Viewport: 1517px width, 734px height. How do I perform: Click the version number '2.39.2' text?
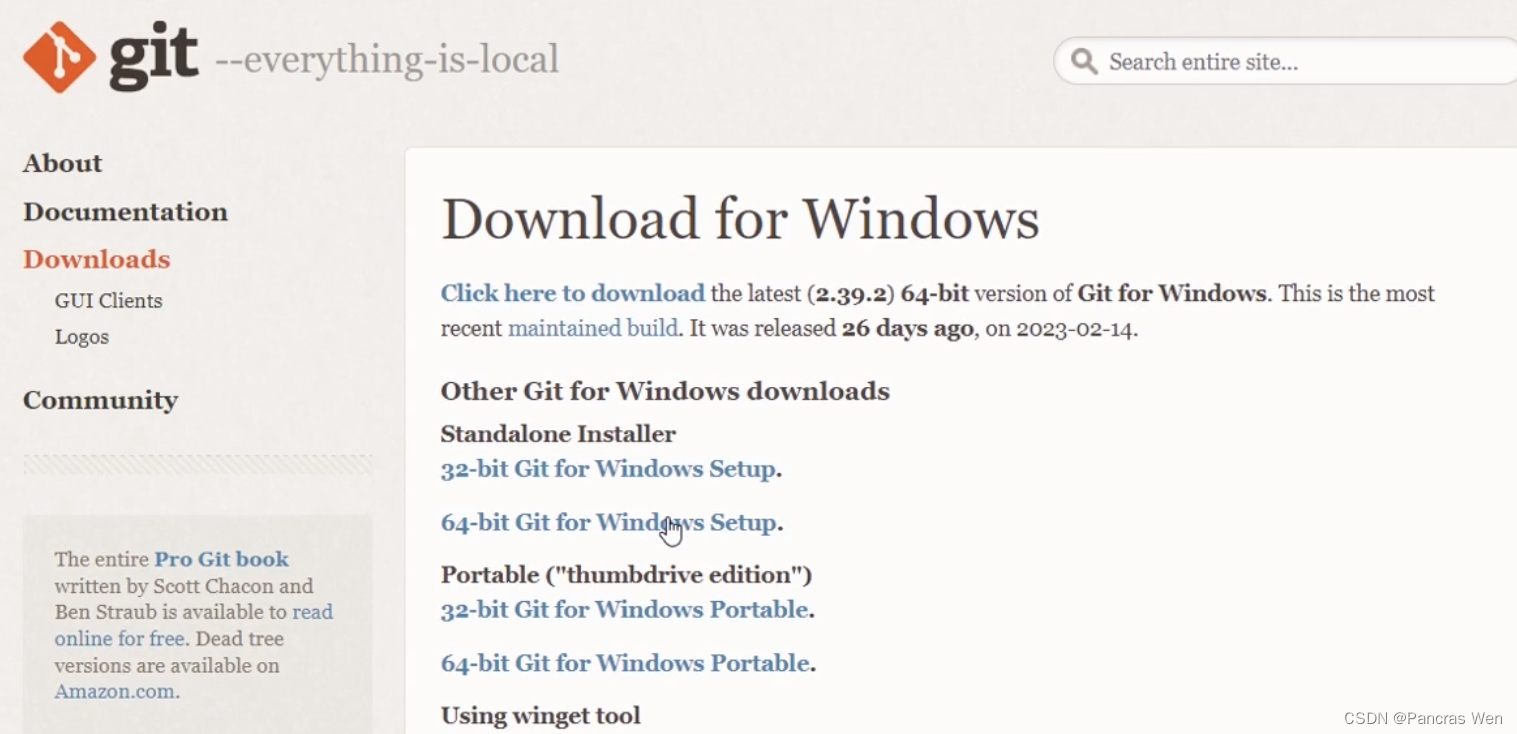click(851, 294)
